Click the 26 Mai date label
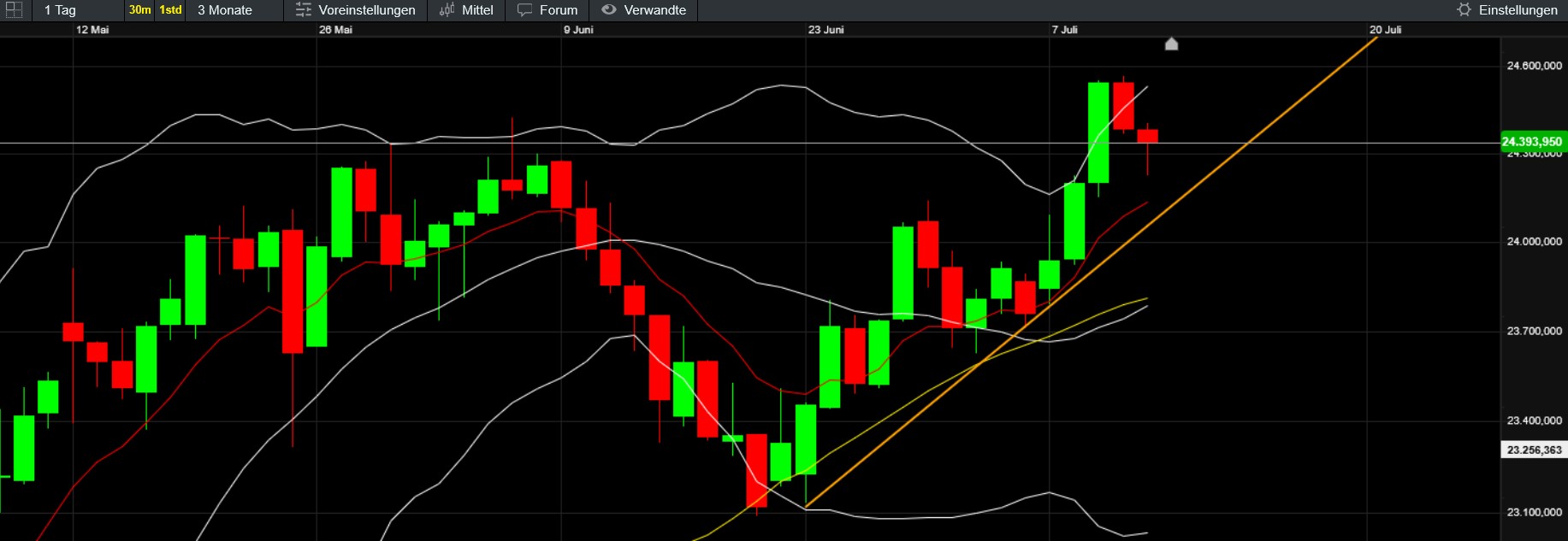This screenshot has width=1568, height=541. tap(335, 30)
